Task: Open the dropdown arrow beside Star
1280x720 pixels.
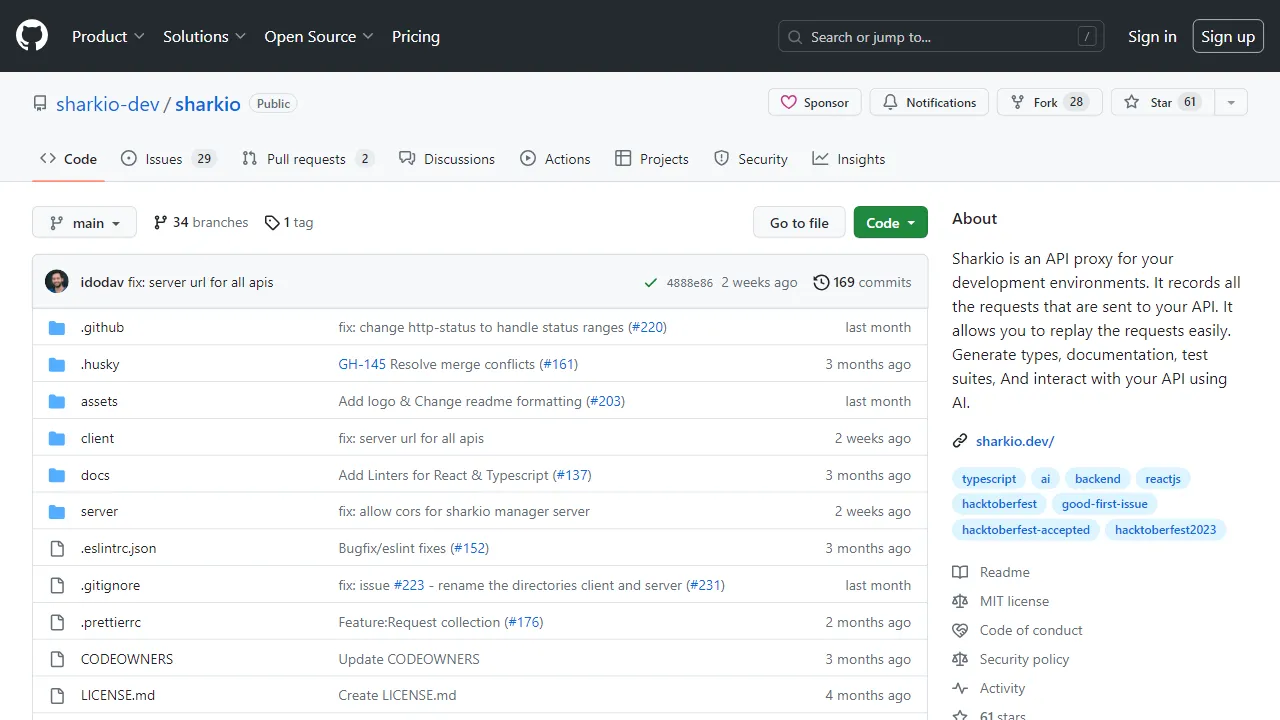Action: point(1231,102)
